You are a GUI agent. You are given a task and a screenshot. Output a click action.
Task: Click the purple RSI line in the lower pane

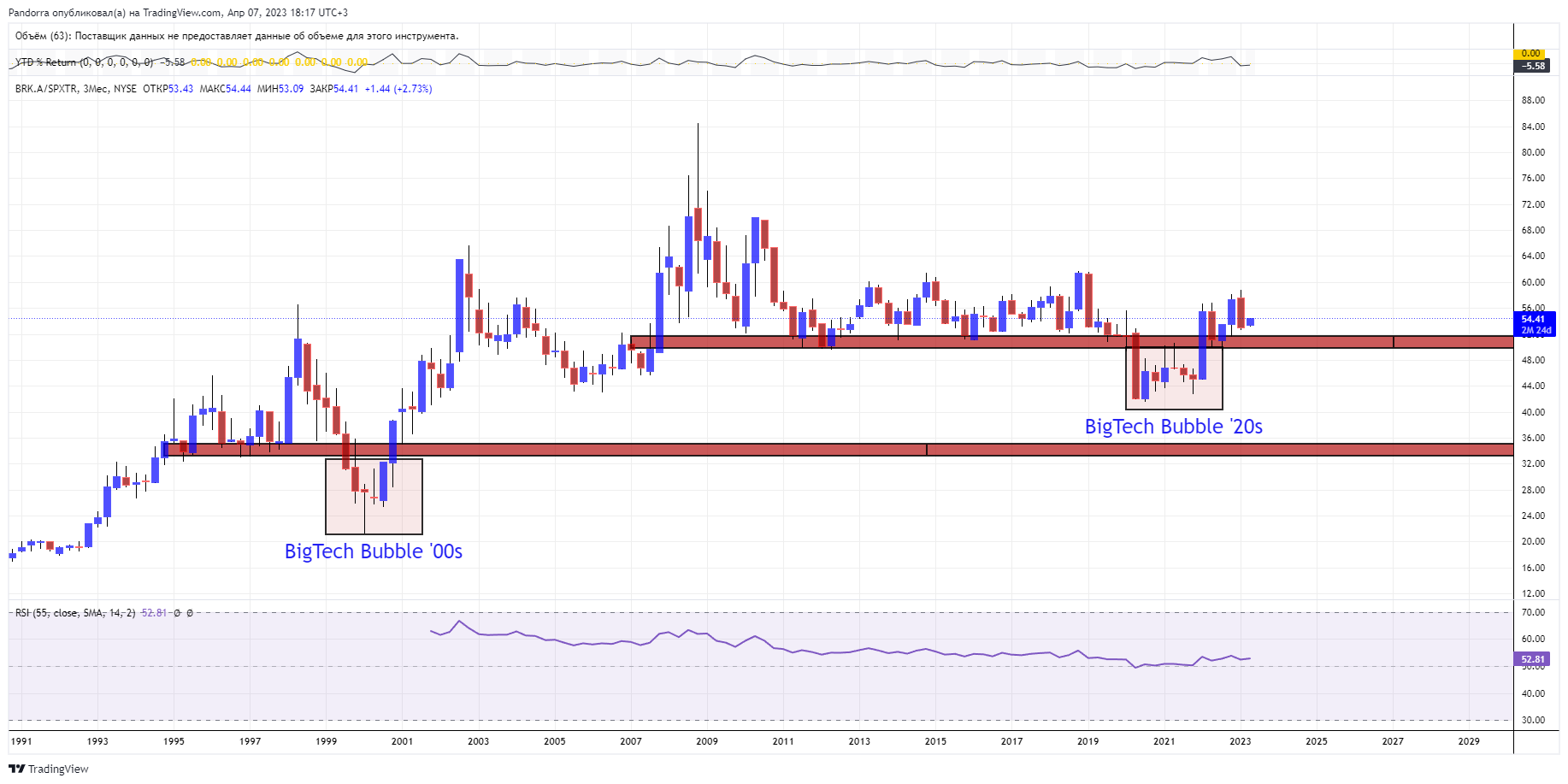tap(840, 651)
